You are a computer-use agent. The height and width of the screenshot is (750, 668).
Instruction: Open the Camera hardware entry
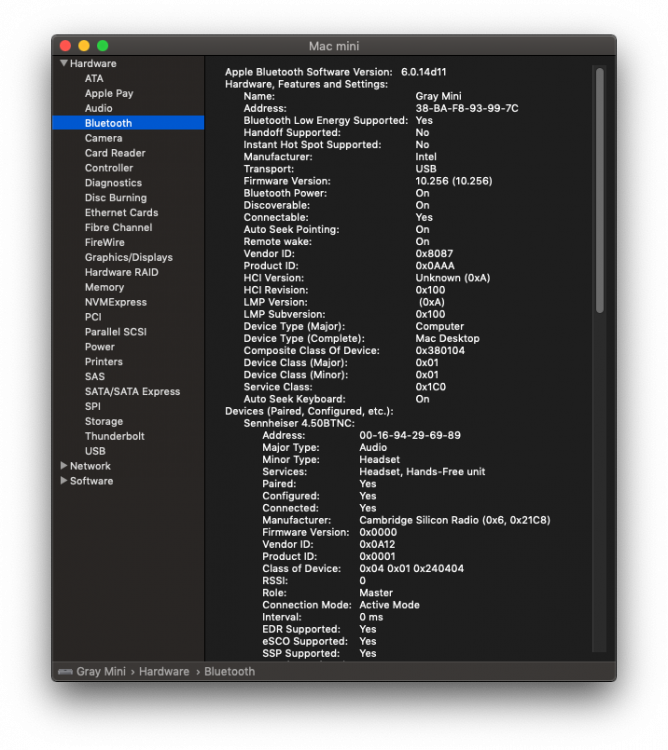(x=103, y=138)
